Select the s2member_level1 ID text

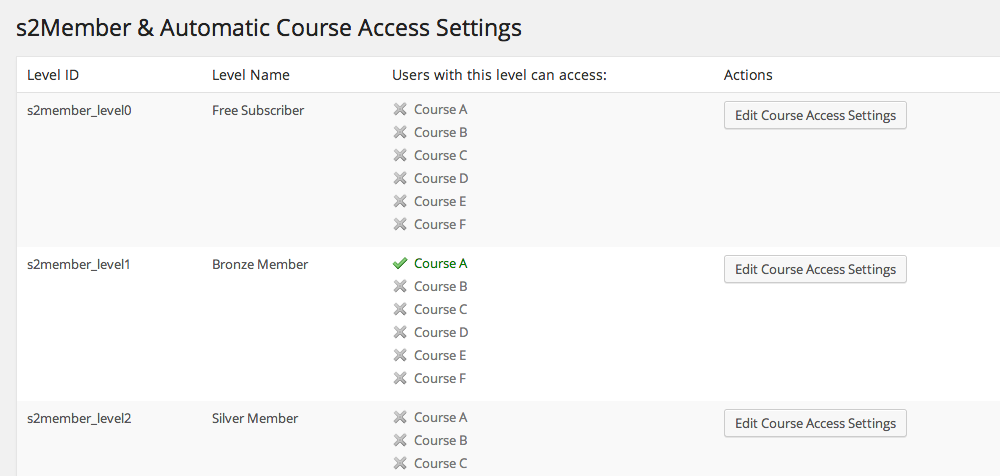[x=79, y=264]
